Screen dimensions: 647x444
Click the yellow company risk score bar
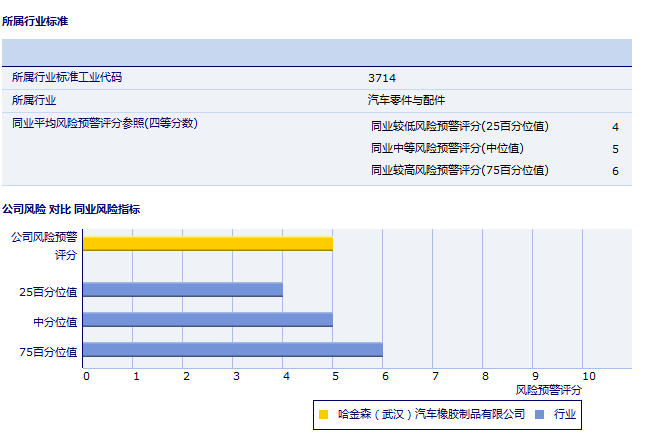click(x=207, y=243)
